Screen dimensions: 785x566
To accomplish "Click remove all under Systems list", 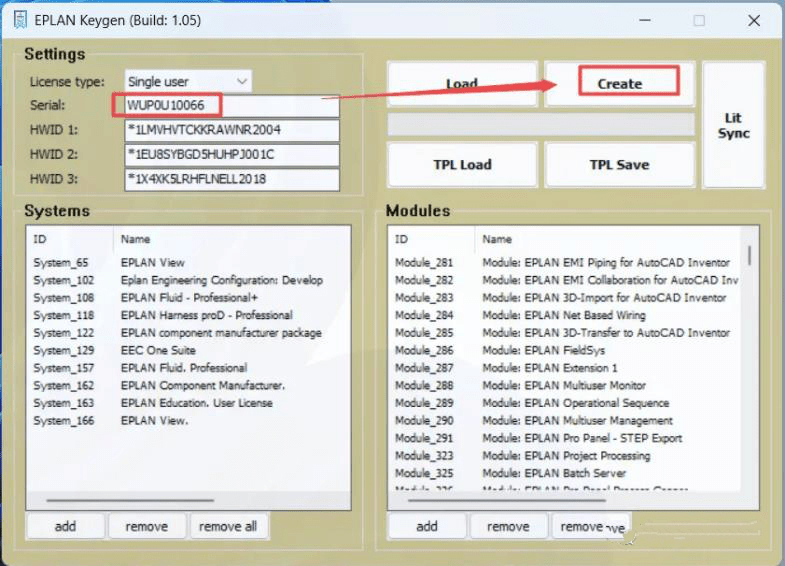I will pos(228,526).
